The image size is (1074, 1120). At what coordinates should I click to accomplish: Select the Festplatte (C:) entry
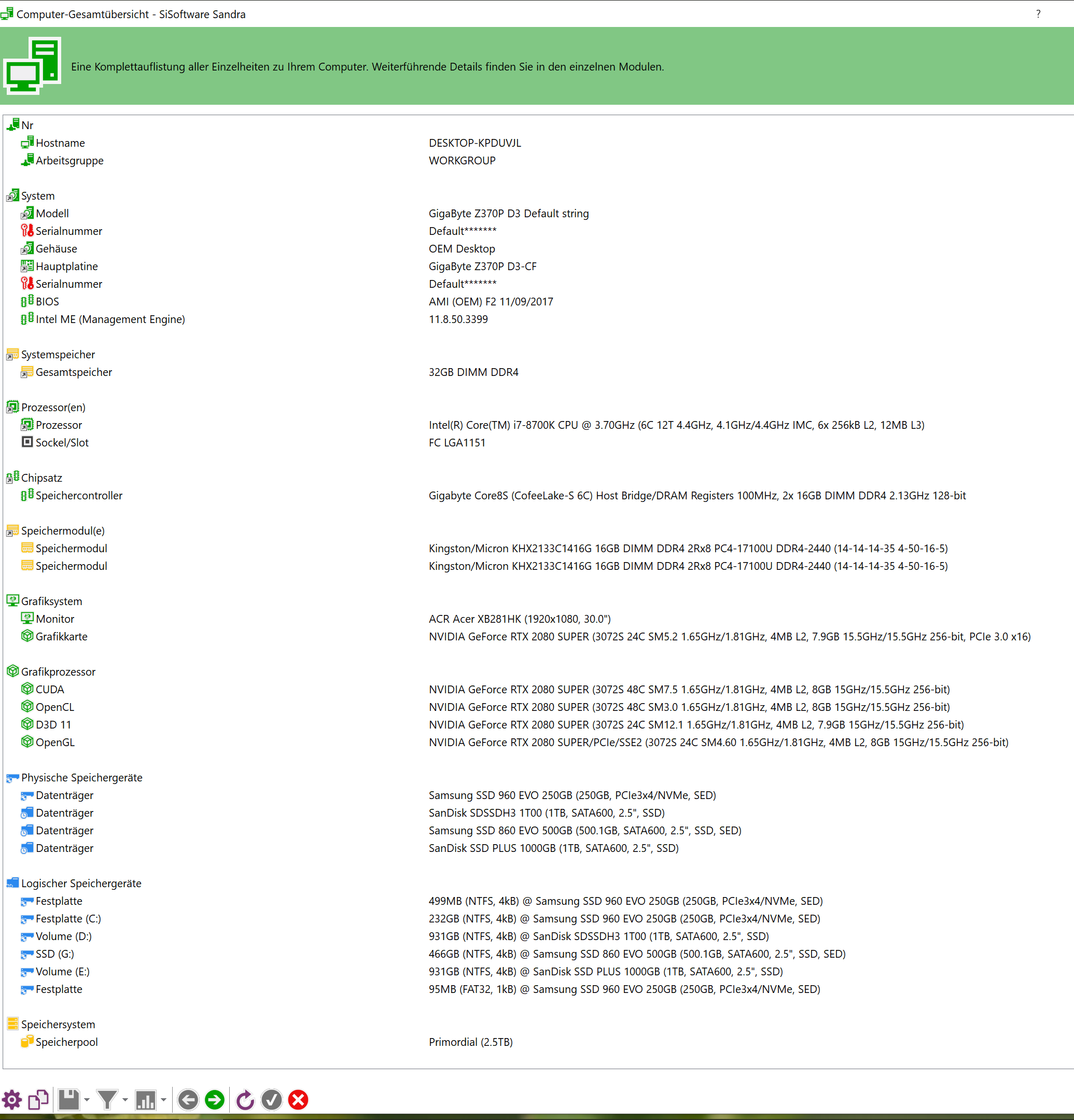pos(68,919)
